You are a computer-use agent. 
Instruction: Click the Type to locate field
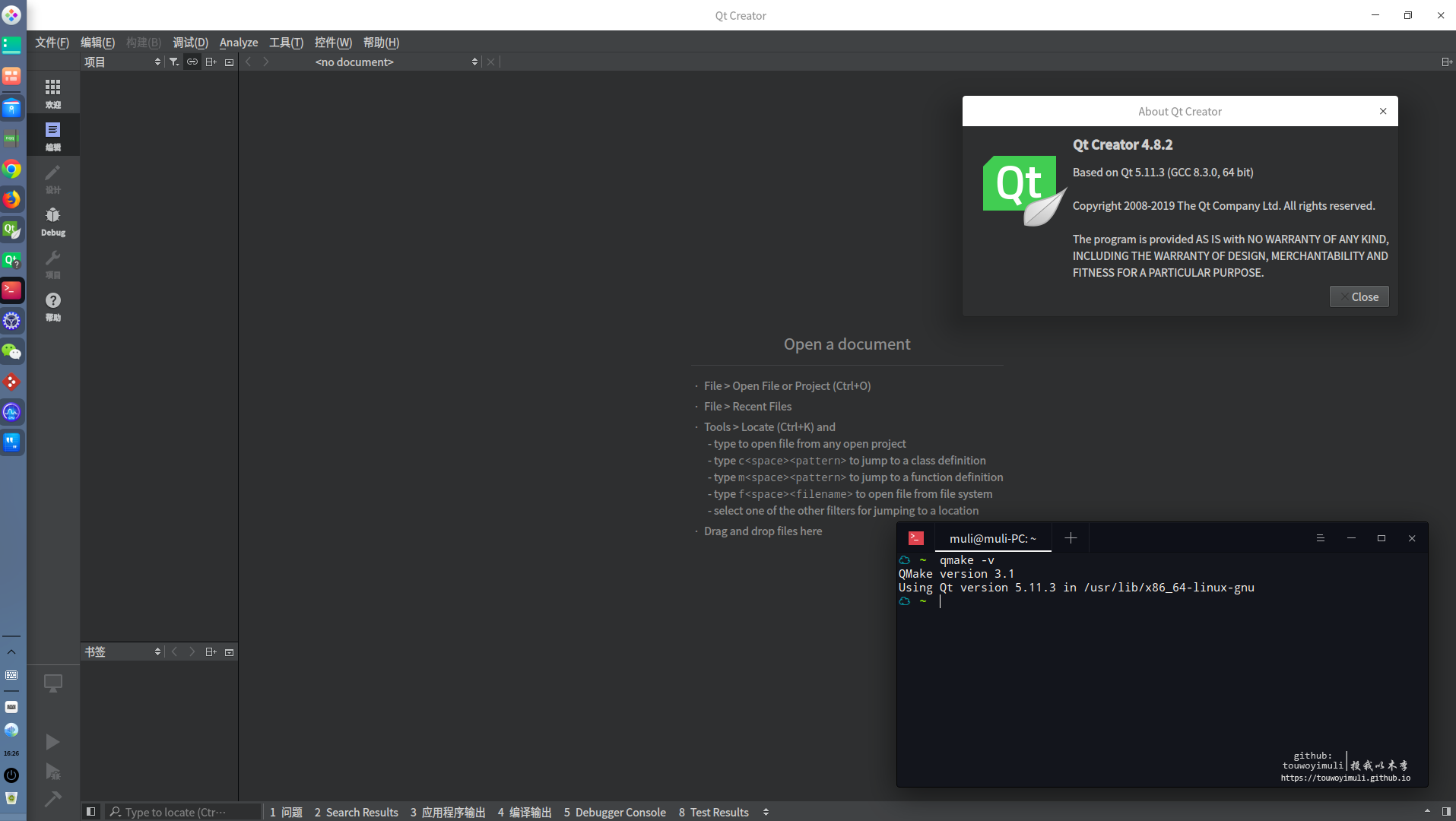coord(183,812)
